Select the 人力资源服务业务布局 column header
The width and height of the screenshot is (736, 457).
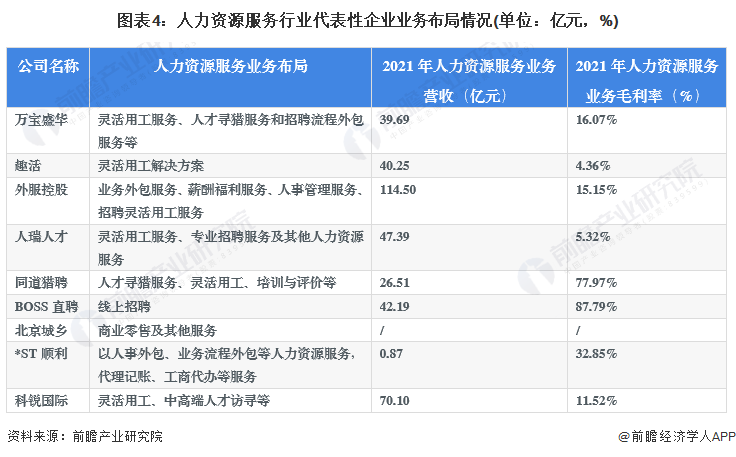[230, 66]
